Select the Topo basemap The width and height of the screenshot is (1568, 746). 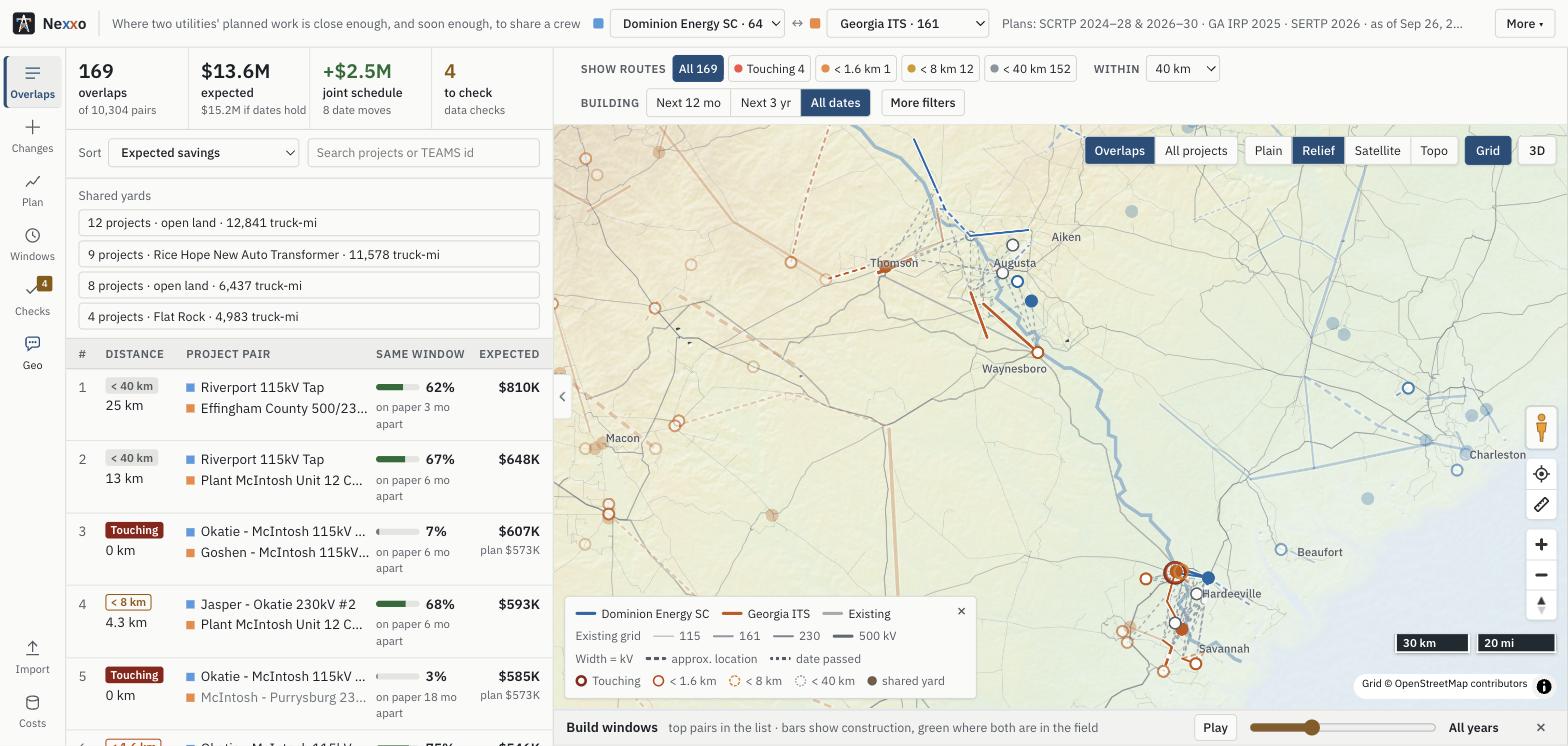click(x=1434, y=151)
